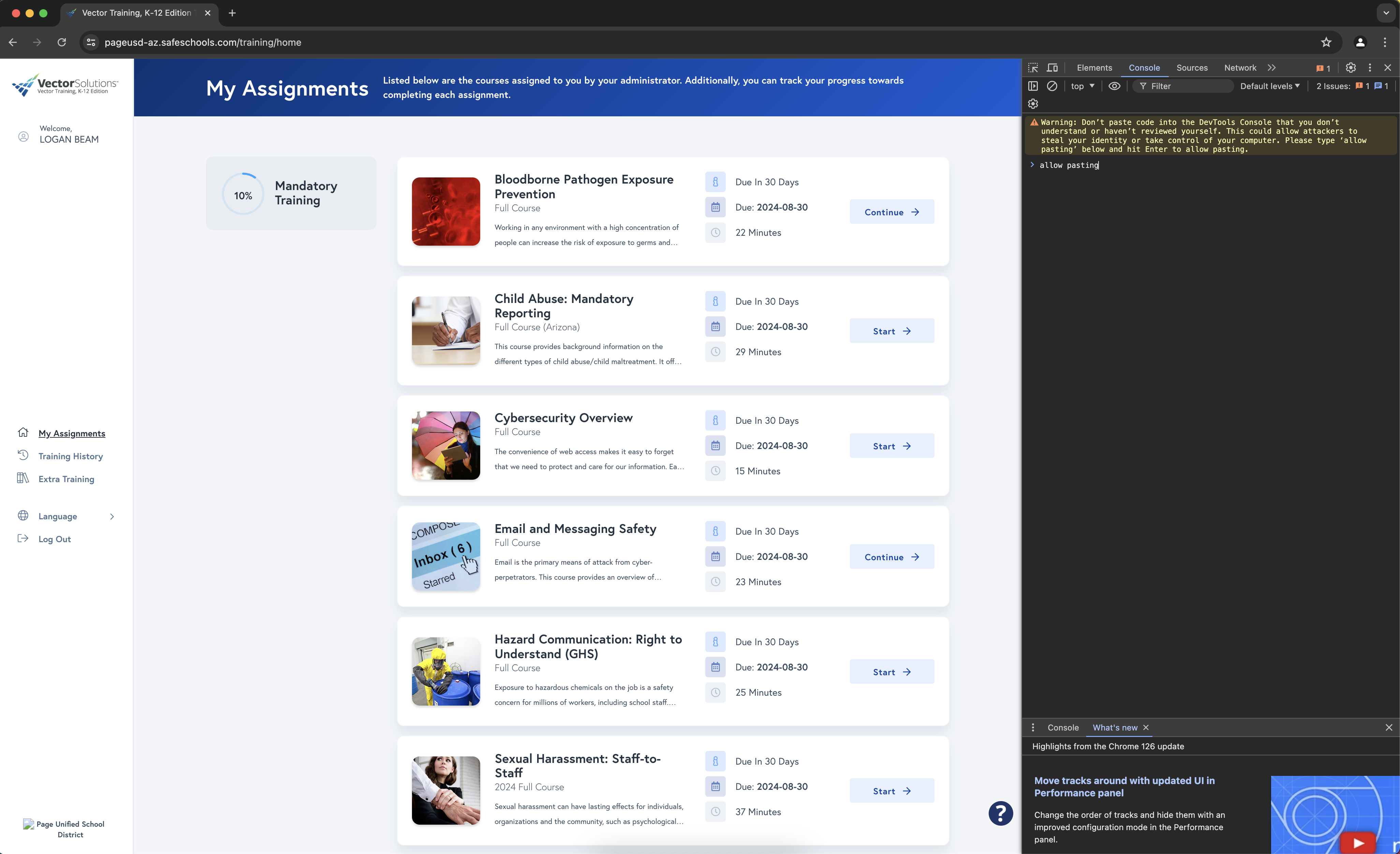Click the Extra Training books icon

point(23,478)
